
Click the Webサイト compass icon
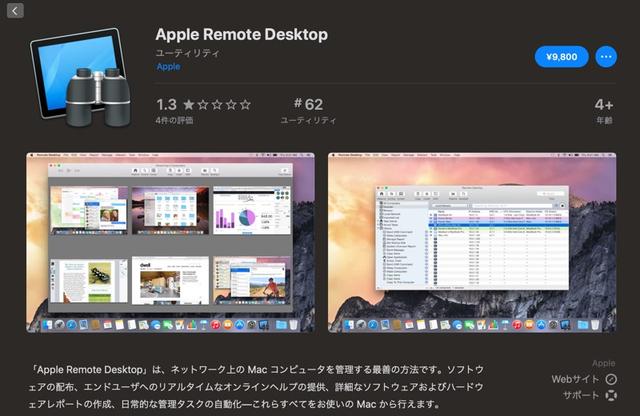[611, 379]
